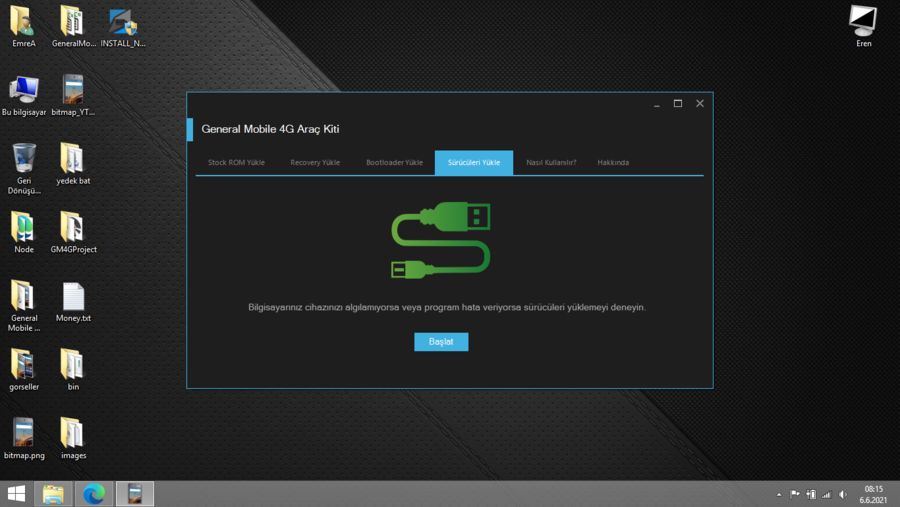
Task: Select the Money.txt text file
Action: pos(73,301)
